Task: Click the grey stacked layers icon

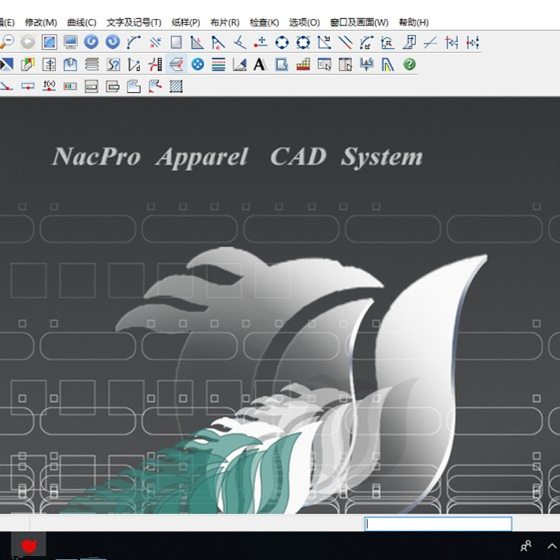Action: pos(92,65)
